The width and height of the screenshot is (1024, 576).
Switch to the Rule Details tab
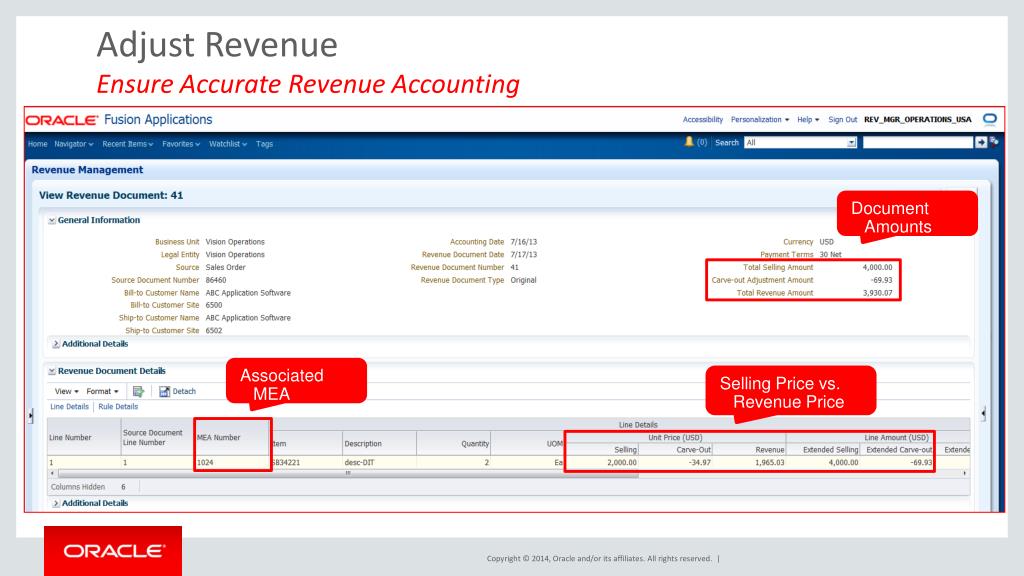point(118,406)
